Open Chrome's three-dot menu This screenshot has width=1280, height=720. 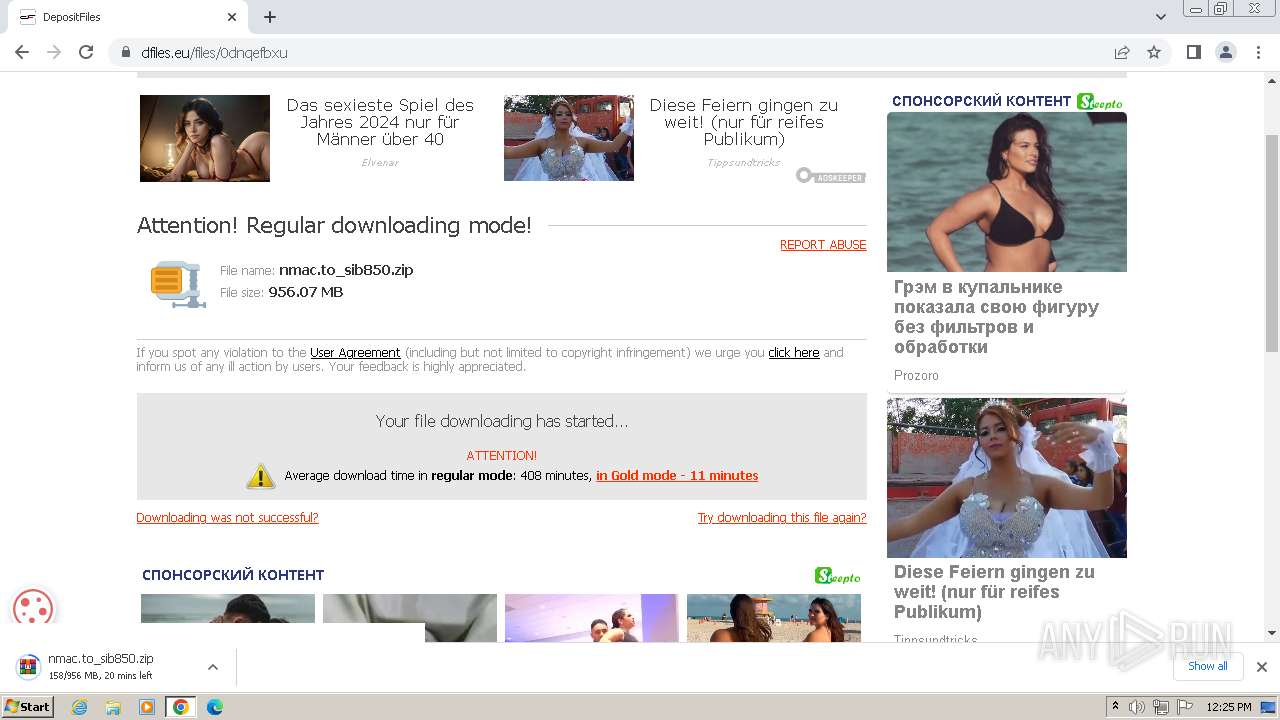click(1257, 52)
